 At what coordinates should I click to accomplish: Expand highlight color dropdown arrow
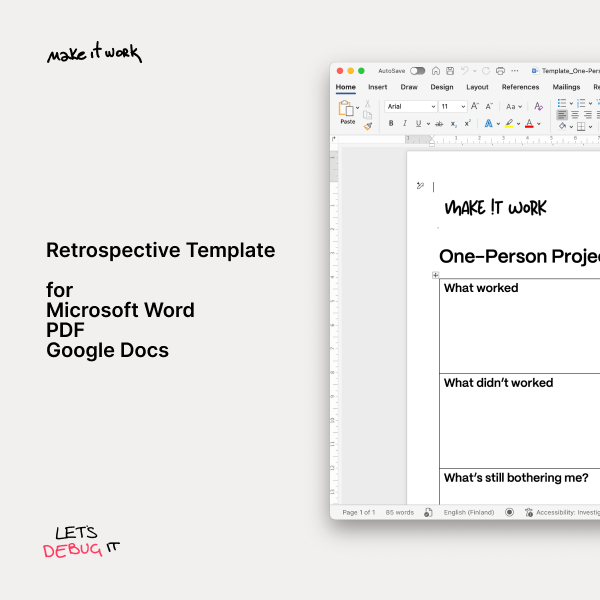(x=518, y=124)
